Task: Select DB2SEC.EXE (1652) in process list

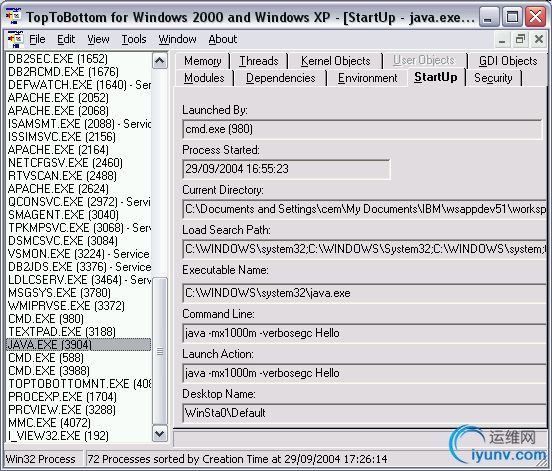Action: click(58, 59)
